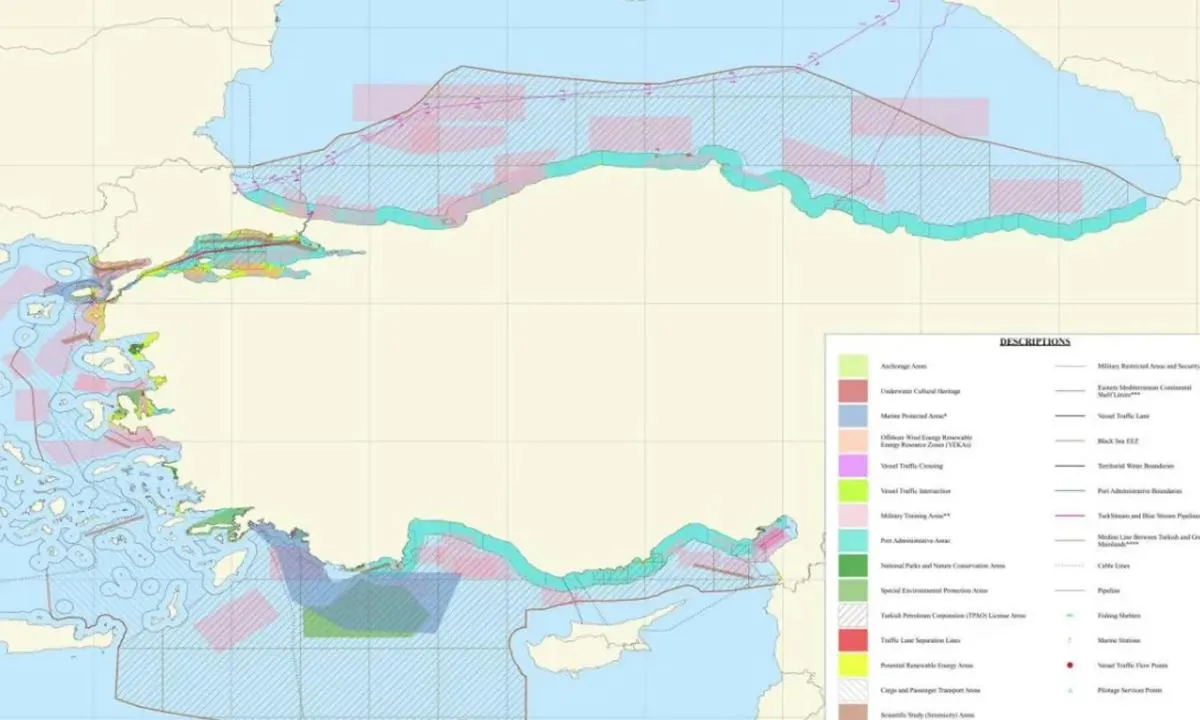Click the National Parks dark green swatch
This screenshot has height=720, width=1200.
point(853,566)
